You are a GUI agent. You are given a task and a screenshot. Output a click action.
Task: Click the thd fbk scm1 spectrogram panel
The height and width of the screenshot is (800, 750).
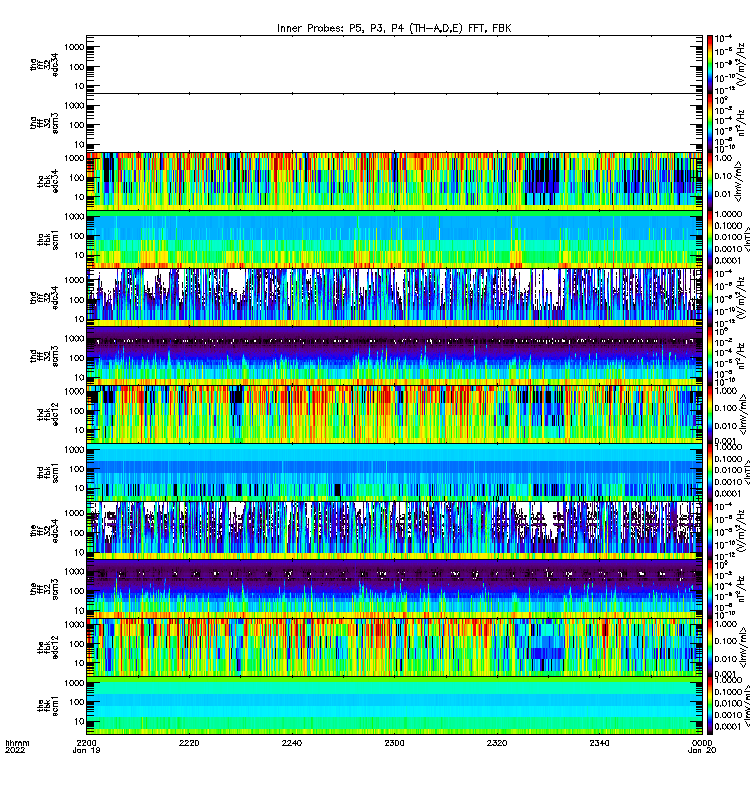pos(394,472)
